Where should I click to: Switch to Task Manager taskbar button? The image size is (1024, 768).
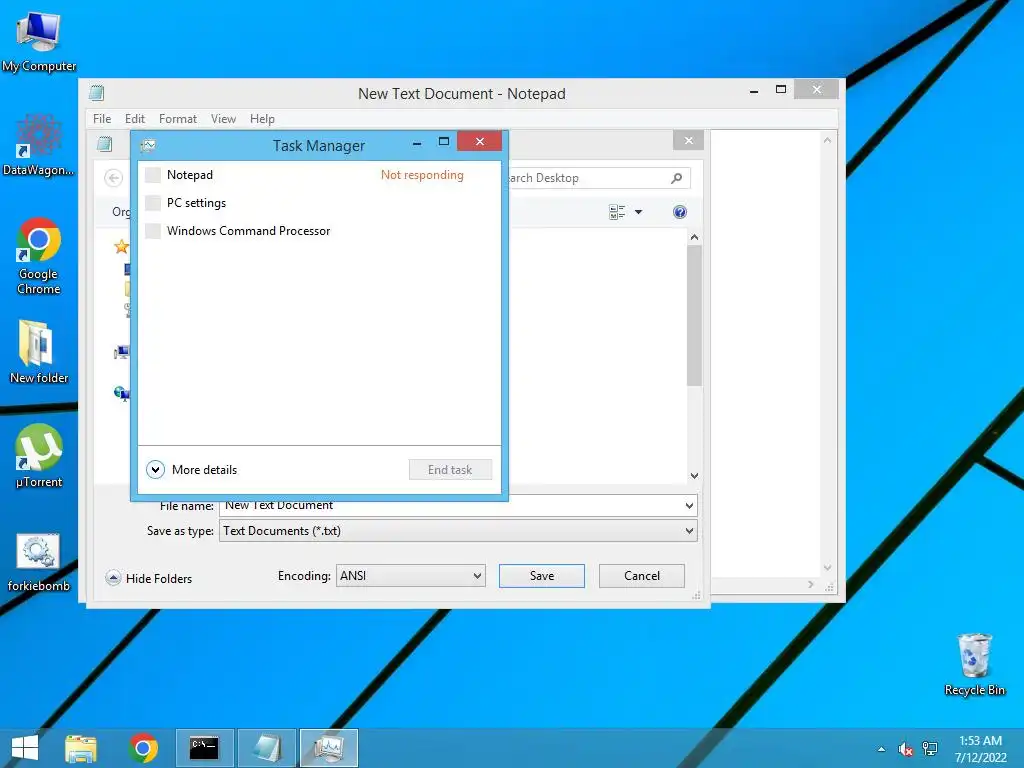coord(328,748)
